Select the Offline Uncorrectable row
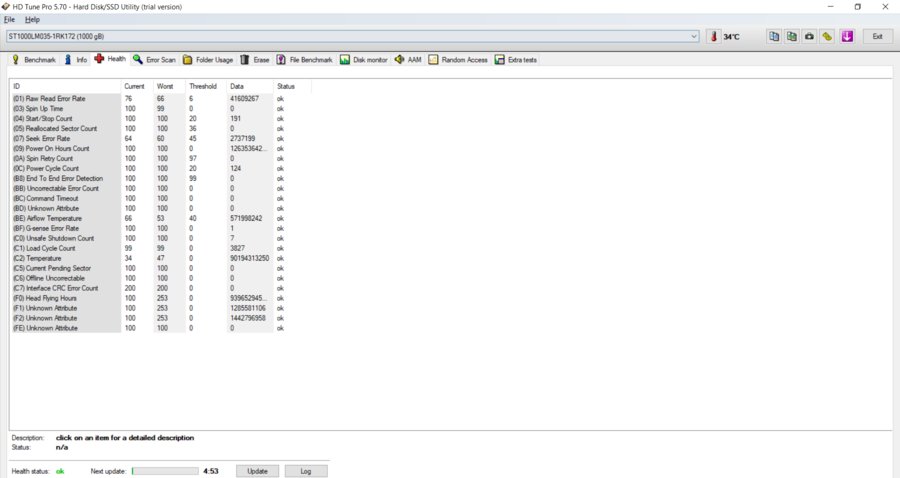This screenshot has width=900, height=478. click(161, 278)
